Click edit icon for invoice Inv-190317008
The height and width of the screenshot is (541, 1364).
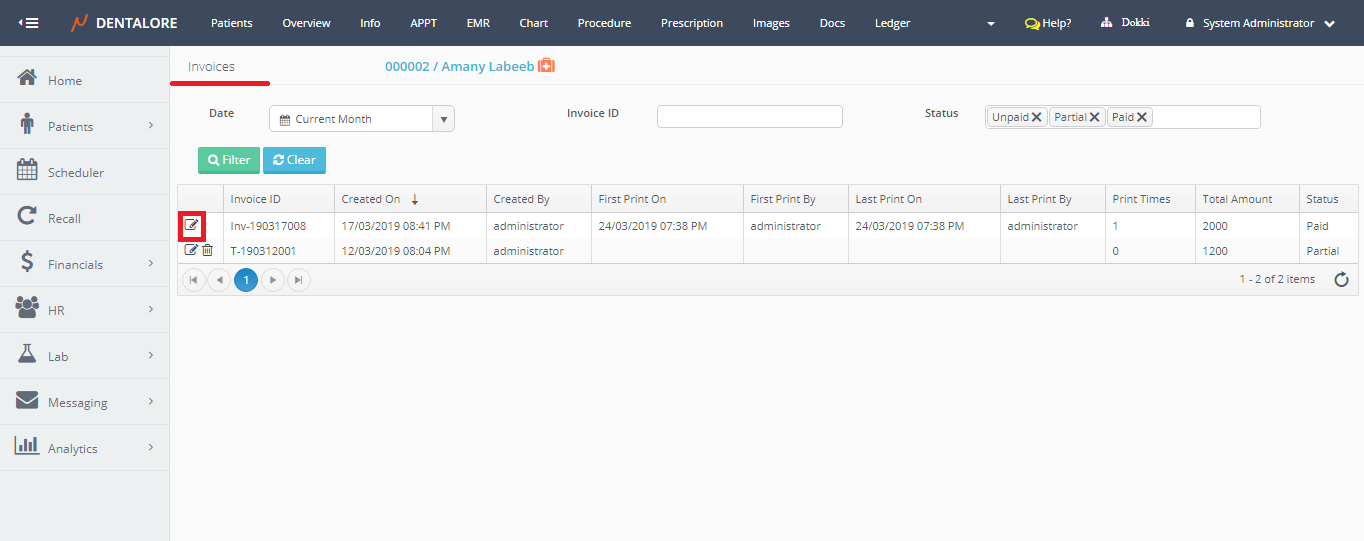coord(191,226)
